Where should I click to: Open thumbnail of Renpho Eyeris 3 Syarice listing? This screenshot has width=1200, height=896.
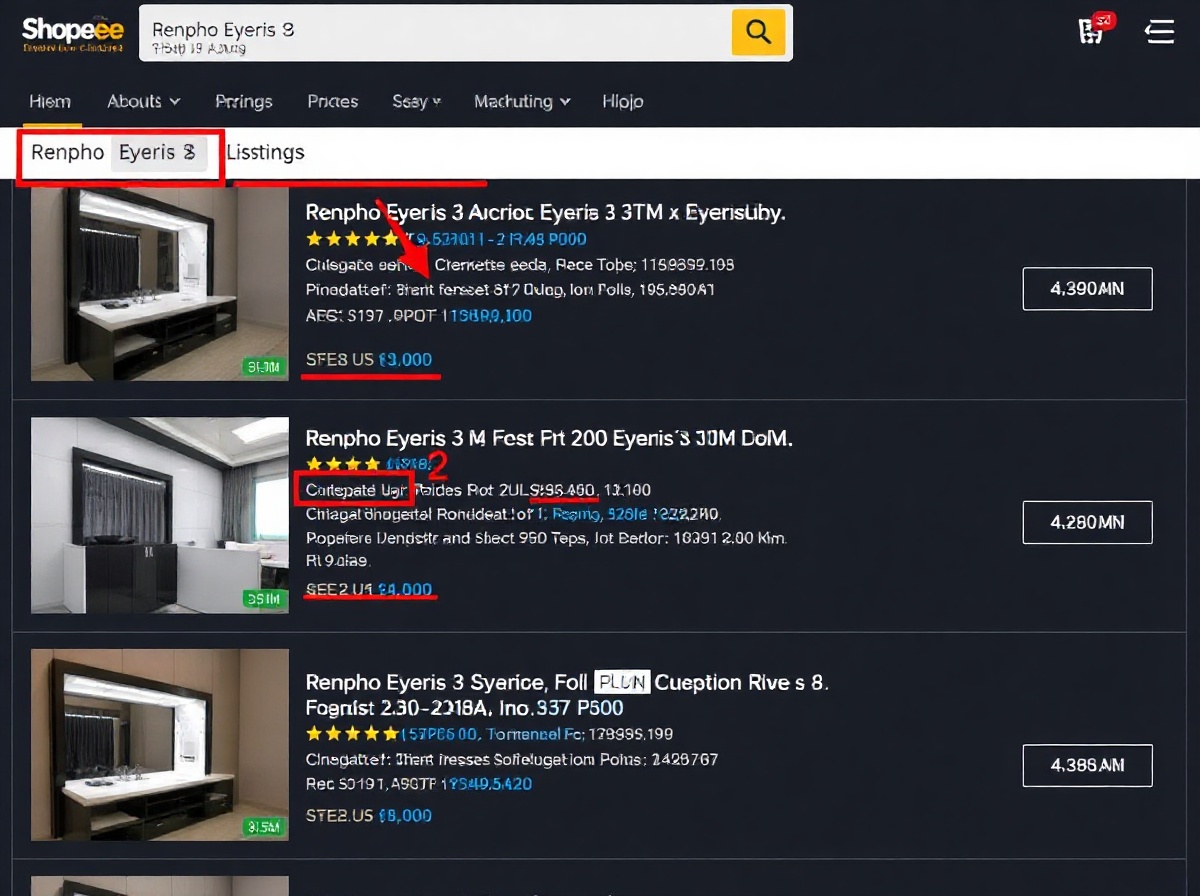pos(160,744)
